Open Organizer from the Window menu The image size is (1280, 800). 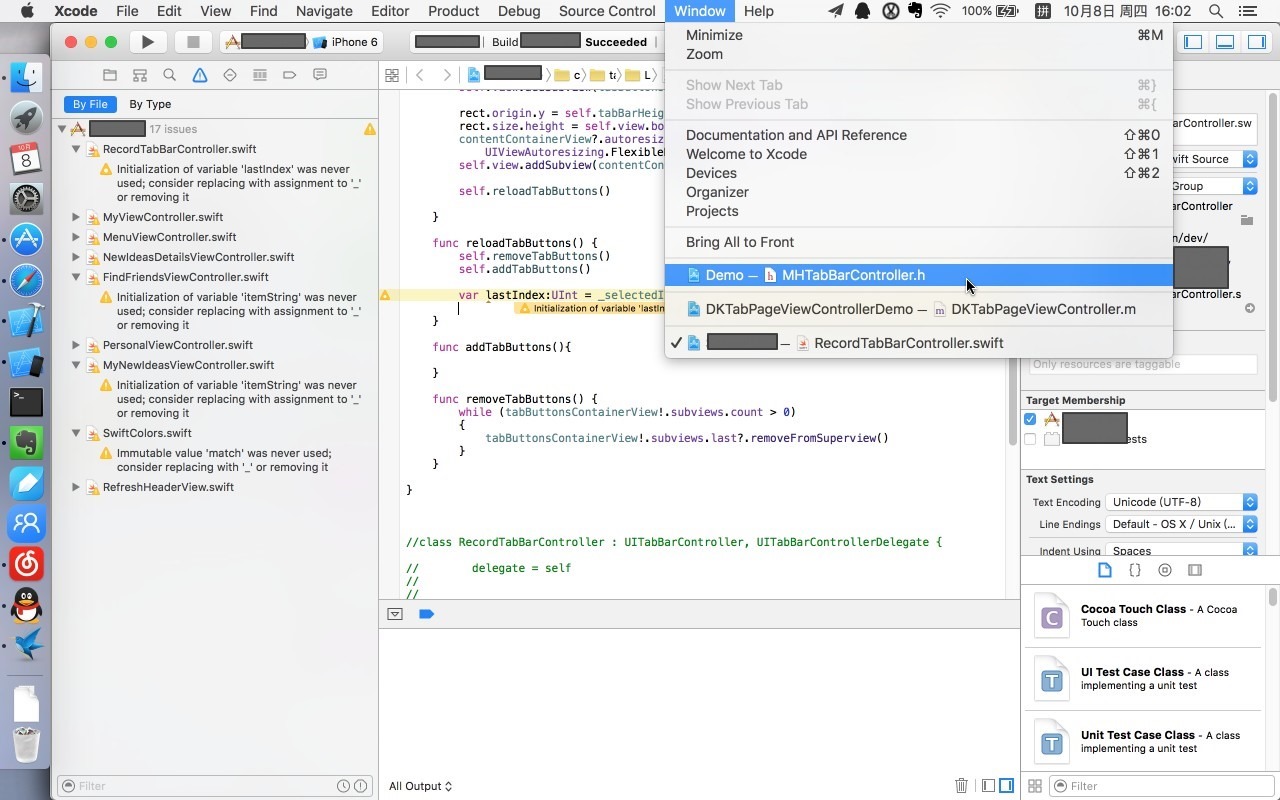(918, 192)
